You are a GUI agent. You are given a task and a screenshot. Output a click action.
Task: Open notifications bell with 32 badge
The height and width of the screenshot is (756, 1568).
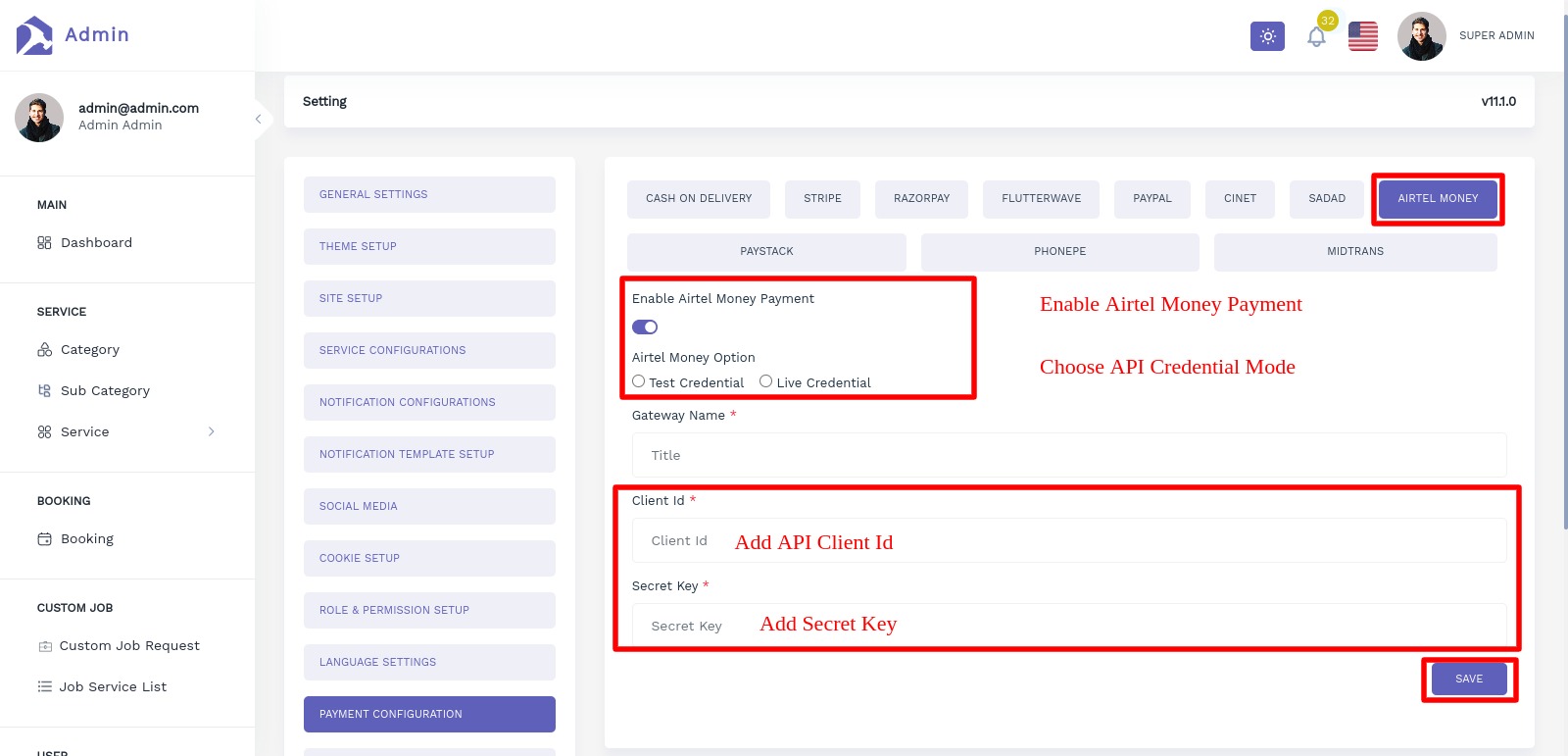[x=1316, y=36]
